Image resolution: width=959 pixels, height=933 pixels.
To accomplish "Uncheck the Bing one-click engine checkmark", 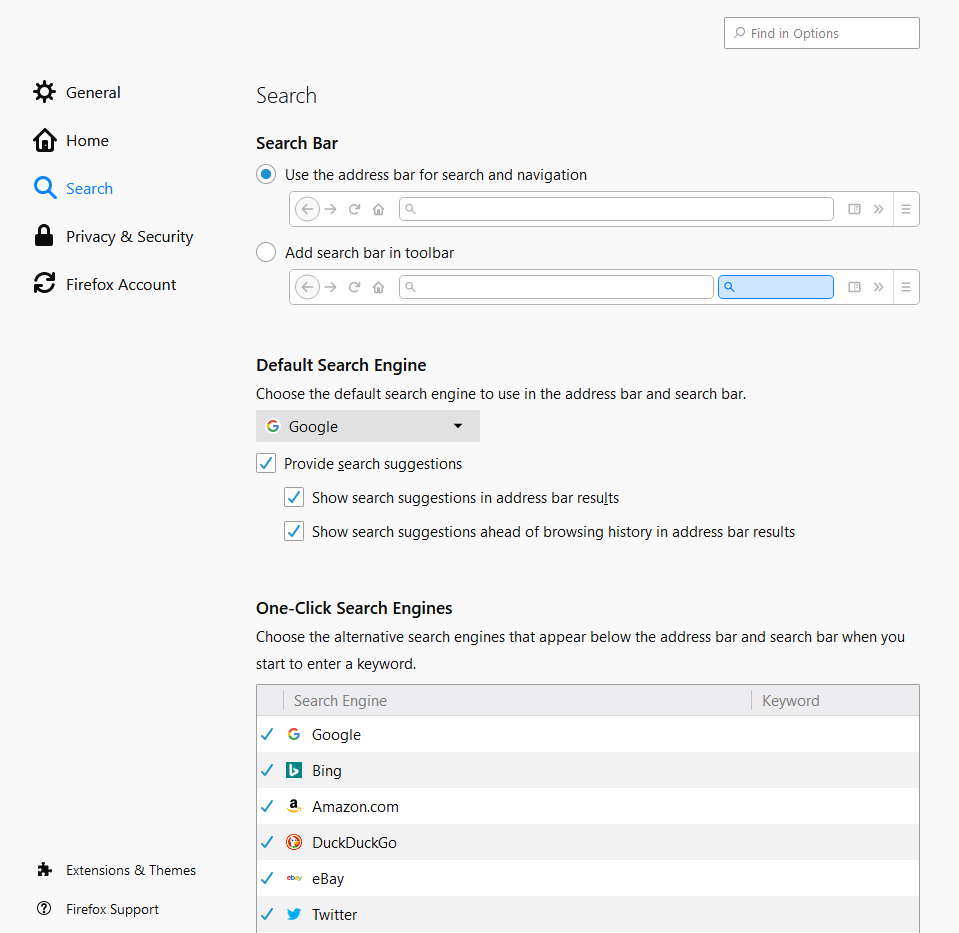I will click(x=267, y=770).
